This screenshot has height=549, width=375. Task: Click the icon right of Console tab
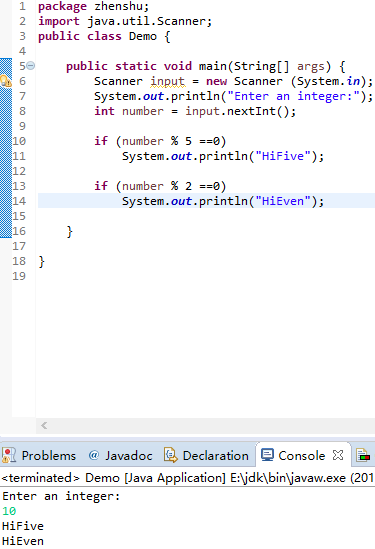coord(363,456)
